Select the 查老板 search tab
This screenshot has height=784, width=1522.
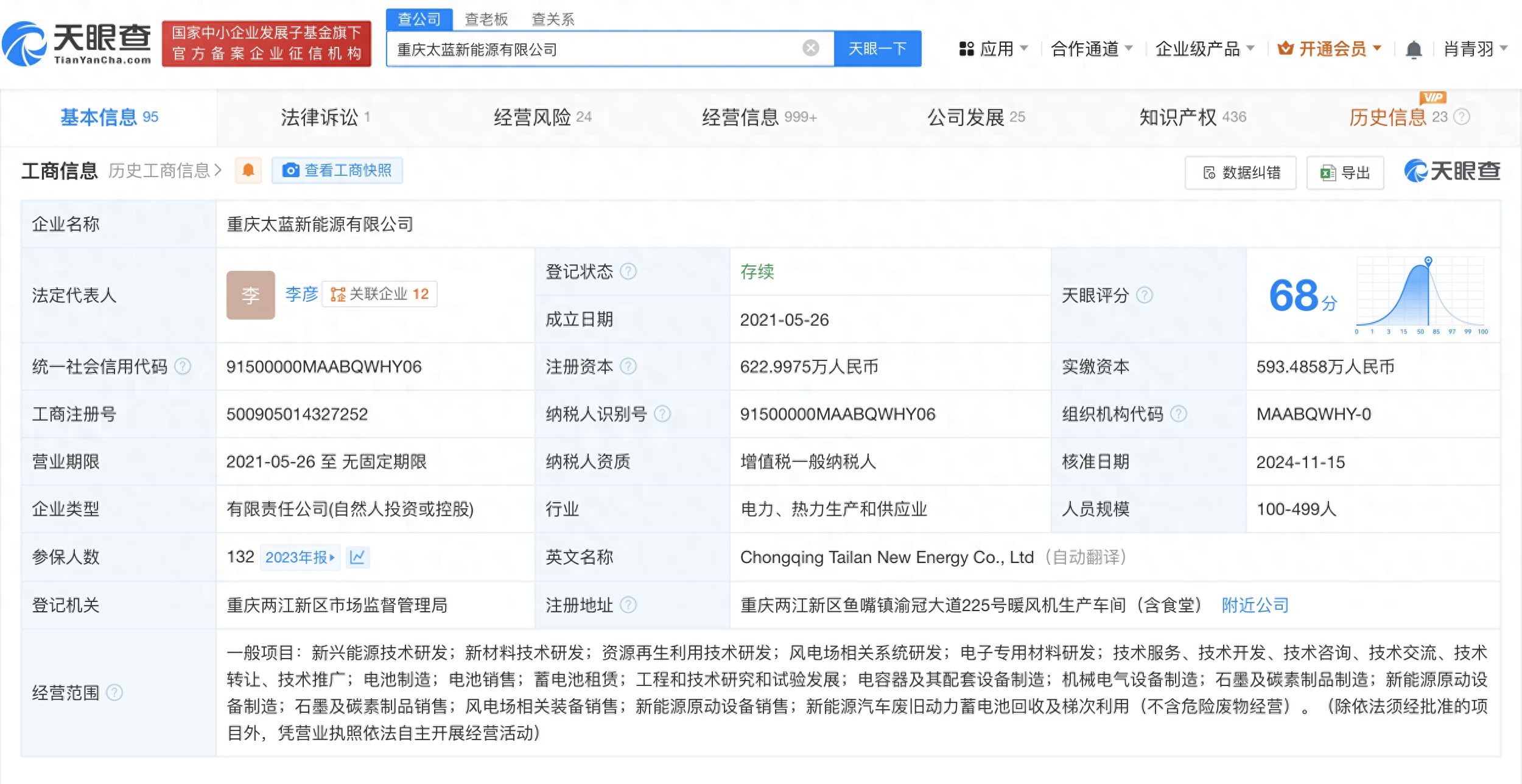click(x=486, y=19)
